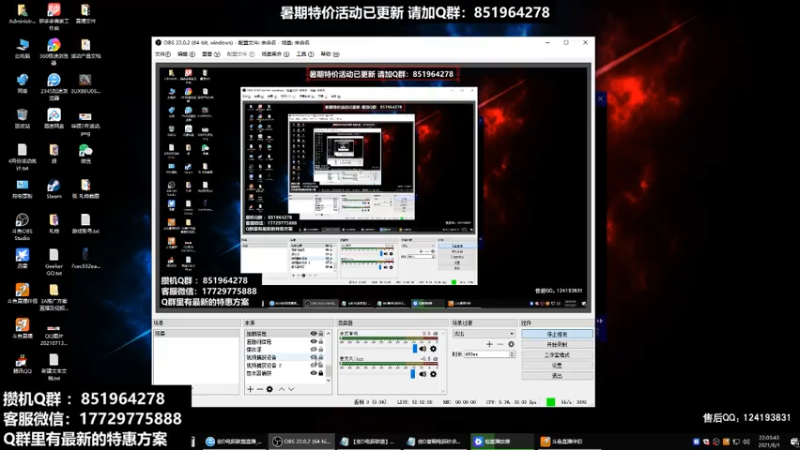Select the scene entry in scenes list
Image resolution: width=800 pixels, height=450 pixels.
click(196, 333)
